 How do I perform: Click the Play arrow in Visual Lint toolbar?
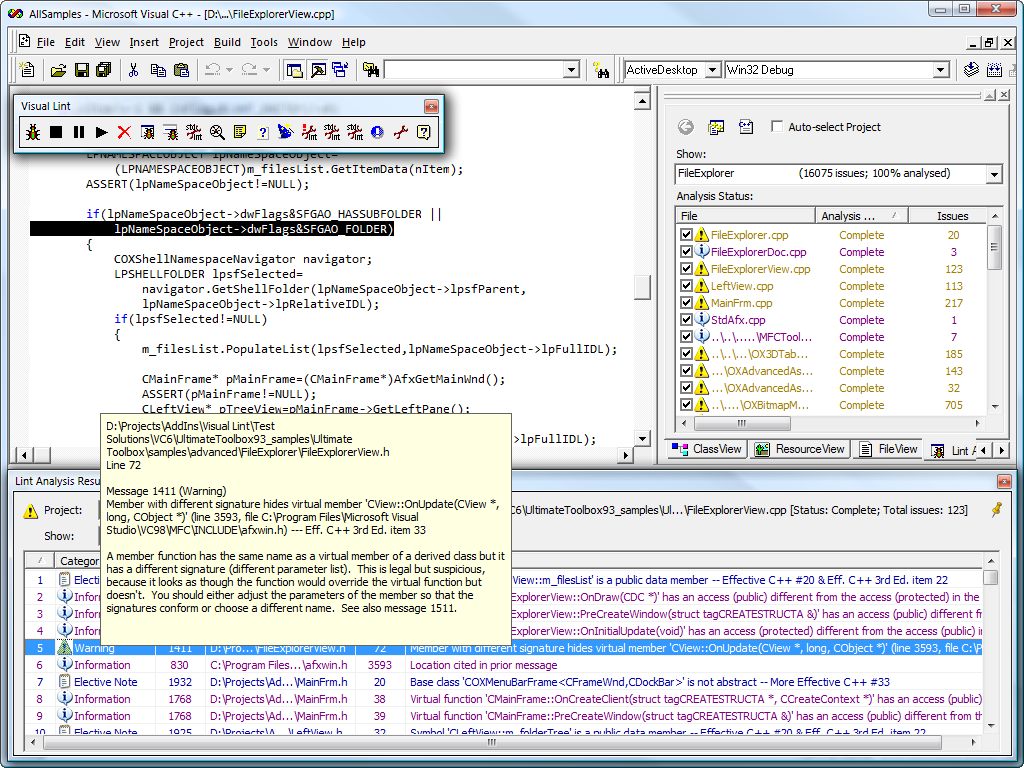(x=101, y=132)
